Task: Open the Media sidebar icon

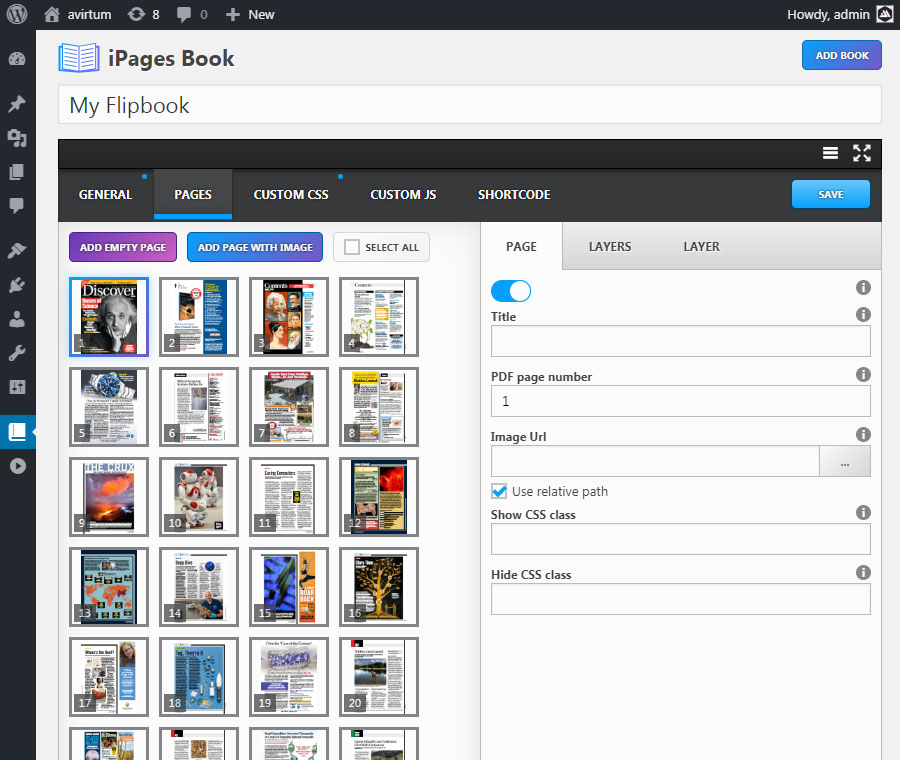Action: point(17,138)
